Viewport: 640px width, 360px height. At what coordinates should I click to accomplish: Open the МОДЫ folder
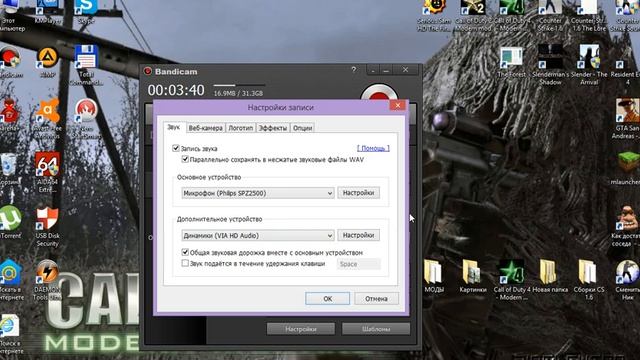pos(433,276)
